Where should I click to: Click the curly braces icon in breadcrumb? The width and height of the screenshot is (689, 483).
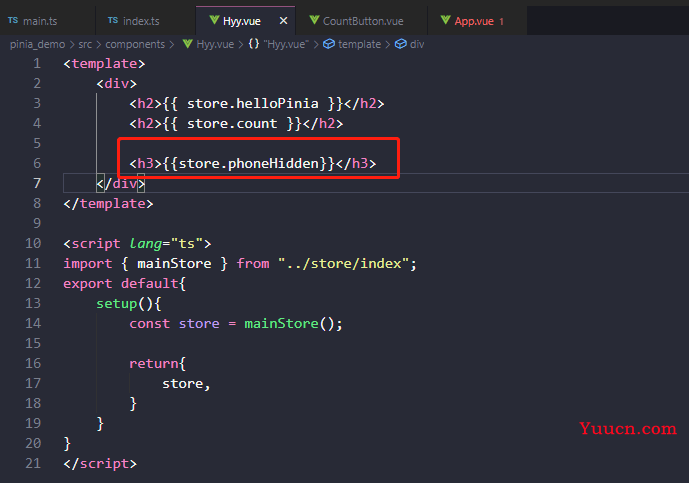click(254, 44)
